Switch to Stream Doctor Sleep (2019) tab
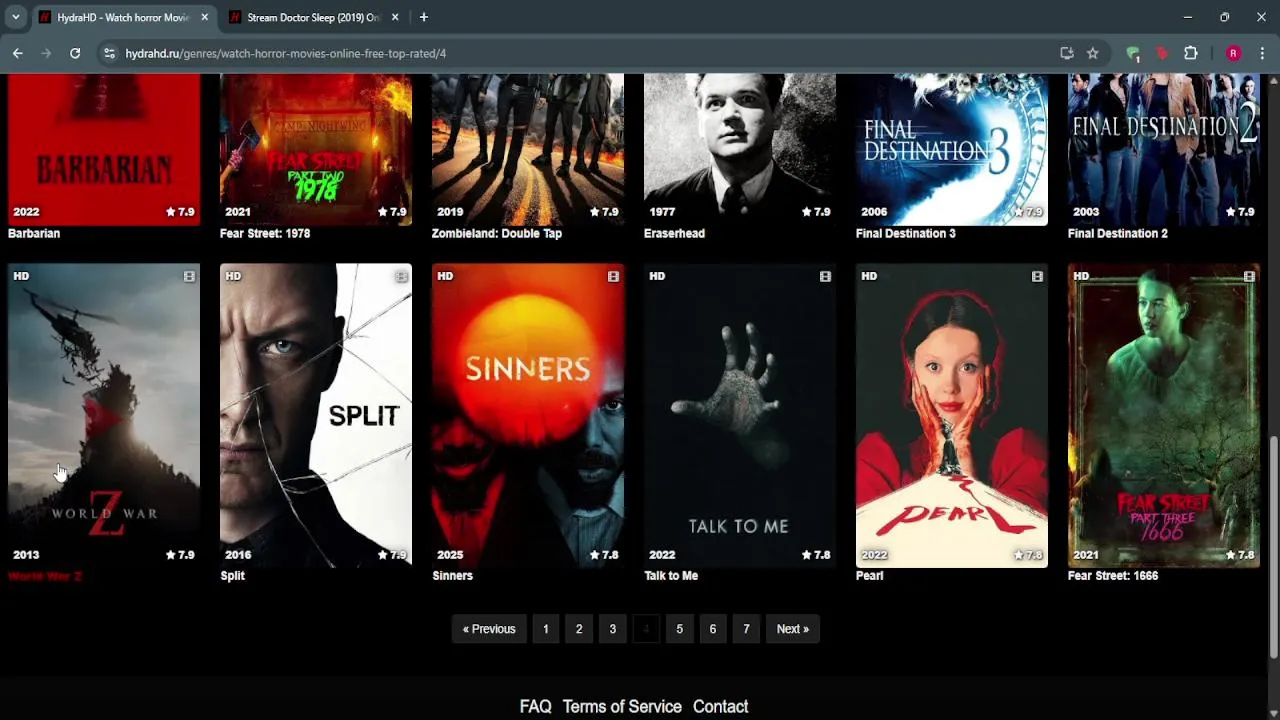This screenshot has width=1280, height=720. (x=314, y=17)
